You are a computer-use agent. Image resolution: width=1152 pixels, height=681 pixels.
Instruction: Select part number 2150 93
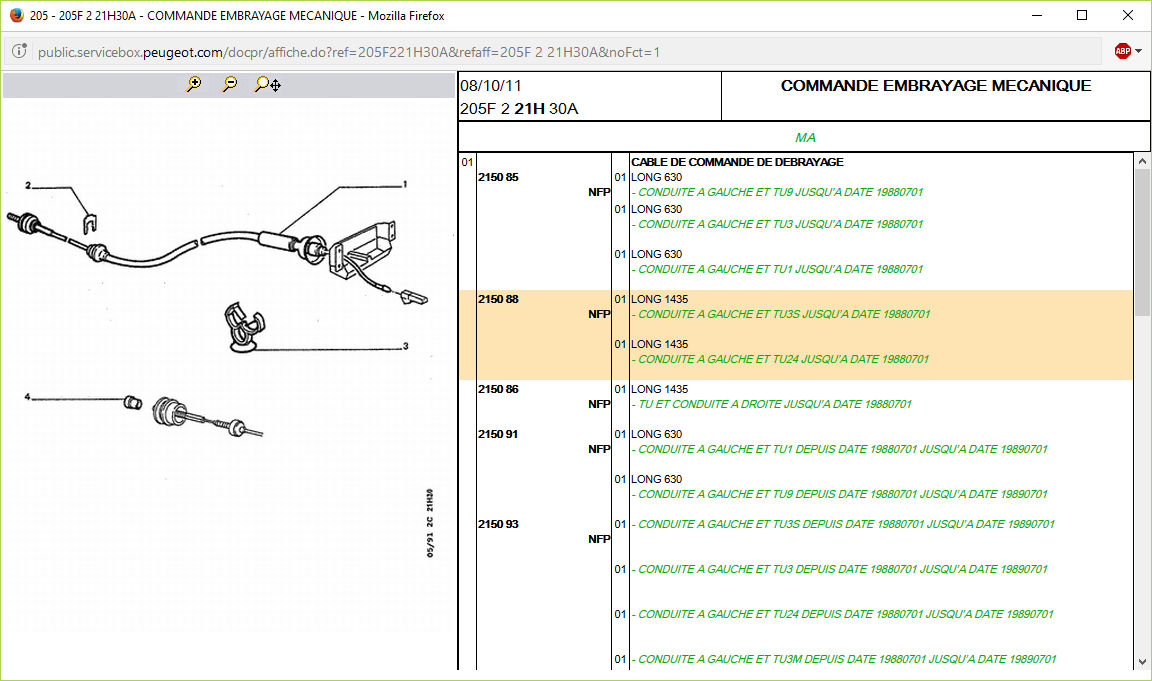(x=498, y=524)
